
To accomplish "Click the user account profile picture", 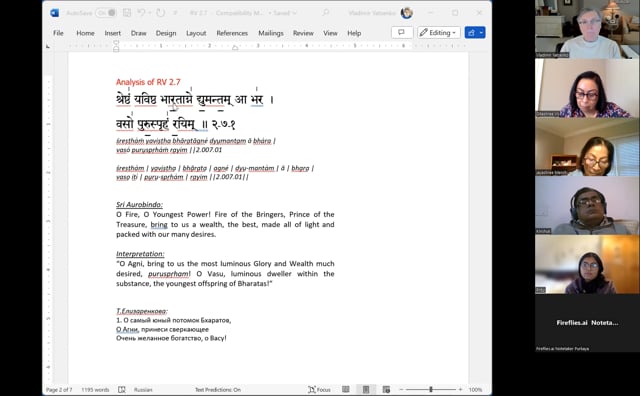I will click(x=407, y=13).
